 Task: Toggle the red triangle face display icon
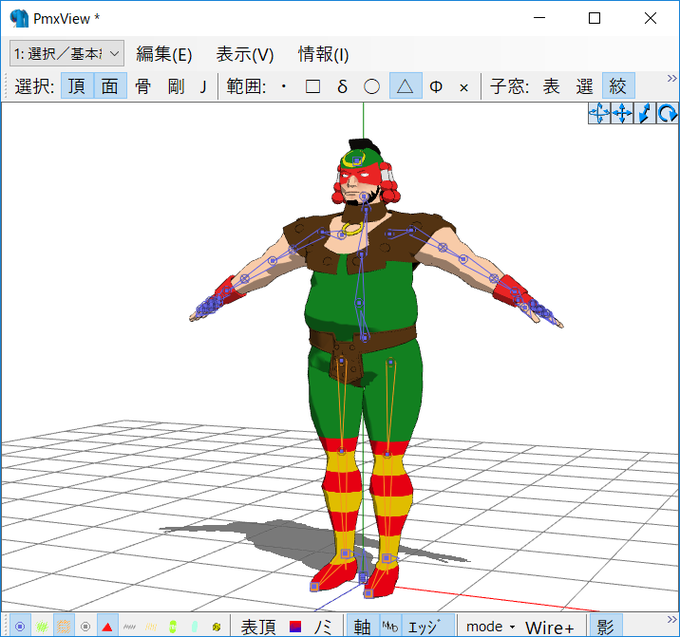[107, 626]
